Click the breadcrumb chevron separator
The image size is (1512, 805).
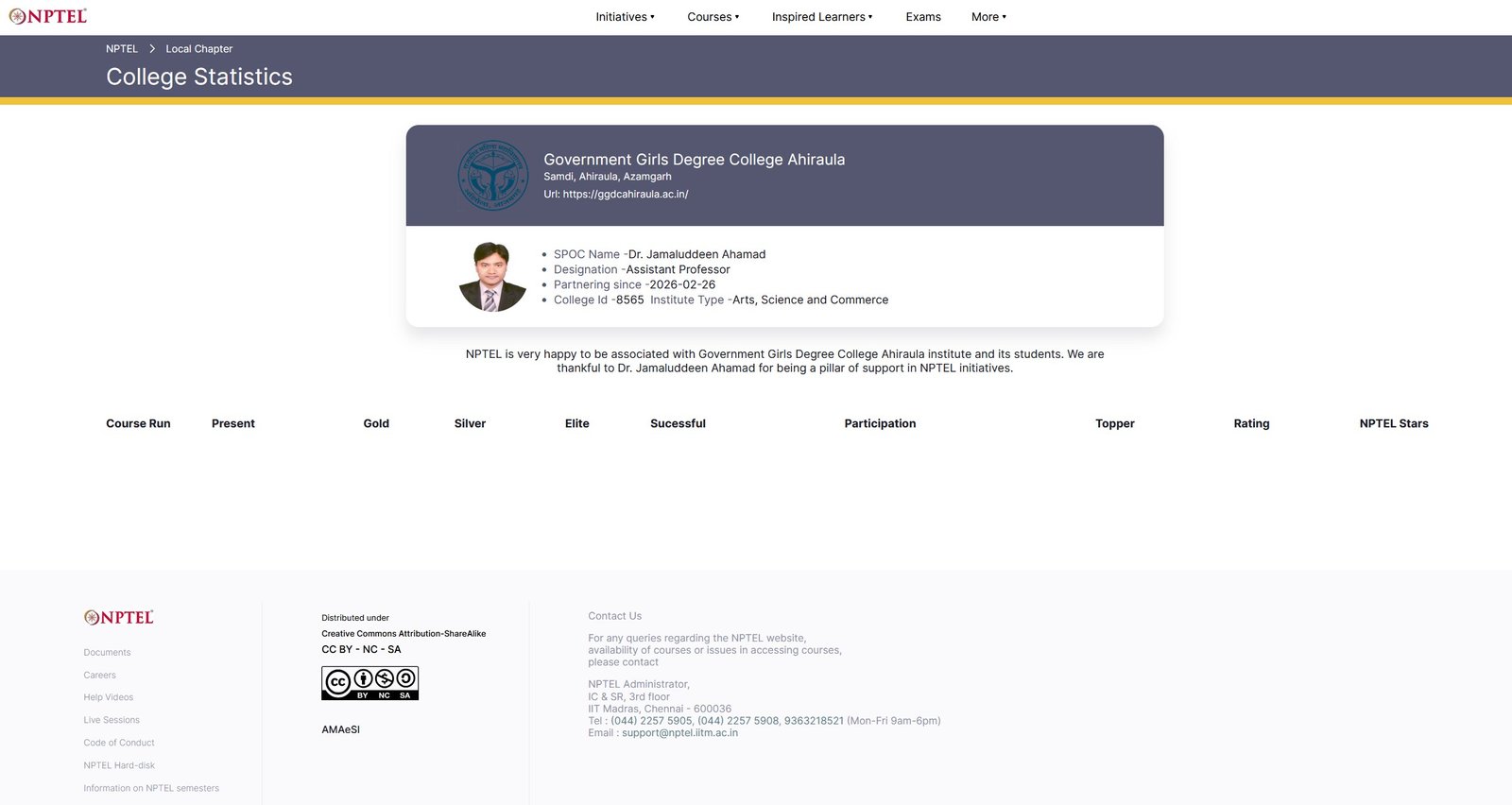click(x=152, y=49)
